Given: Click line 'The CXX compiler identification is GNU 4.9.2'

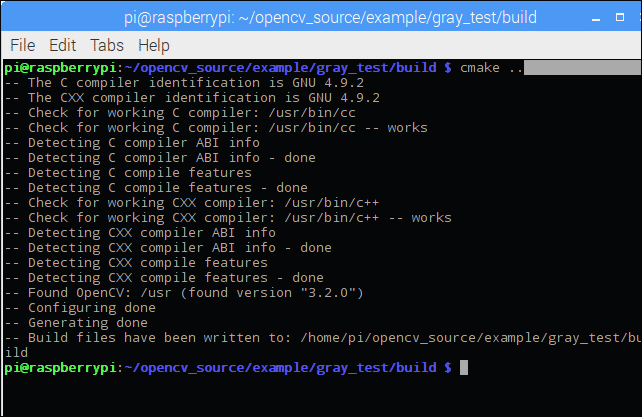Looking at the screenshot, I should coord(192,97).
